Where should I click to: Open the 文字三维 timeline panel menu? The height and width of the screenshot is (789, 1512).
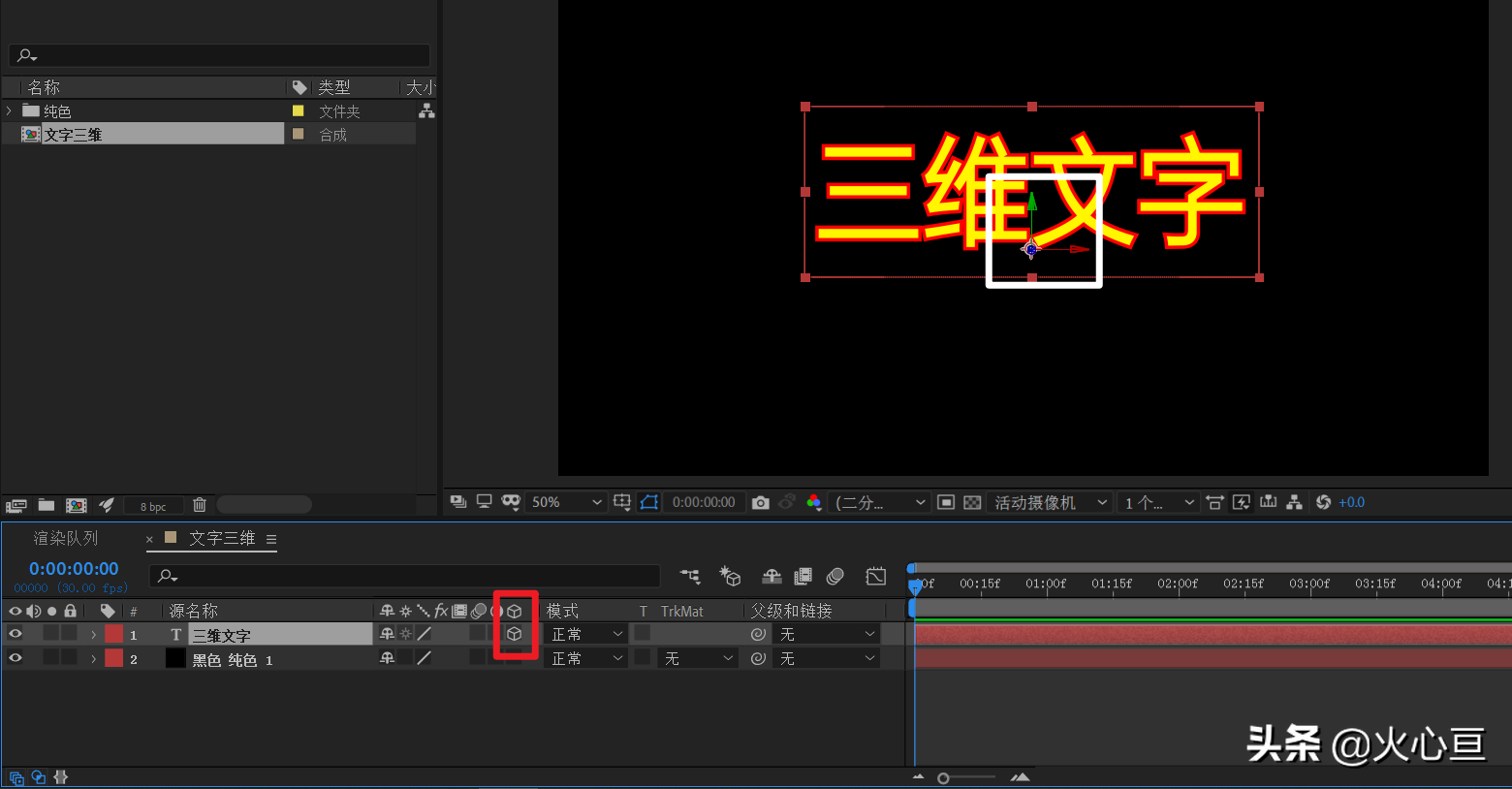pyautogui.click(x=271, y=539)
